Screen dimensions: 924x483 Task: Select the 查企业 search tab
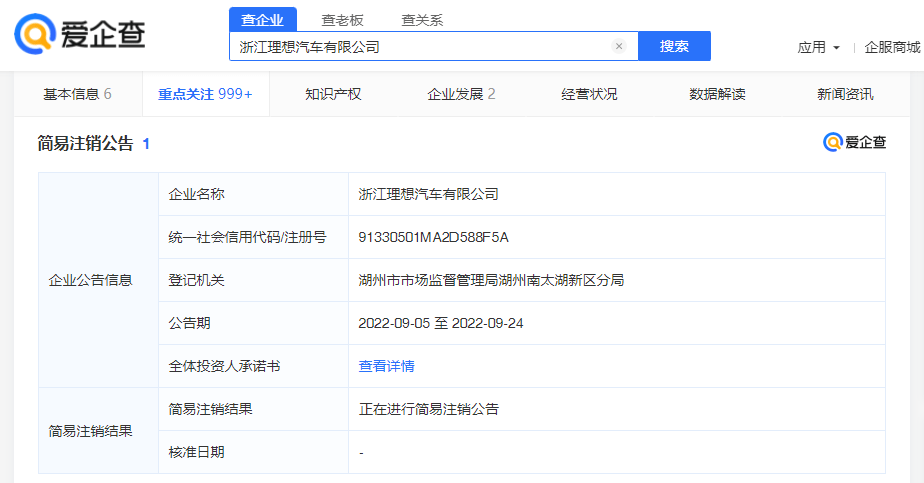point(262,19)
